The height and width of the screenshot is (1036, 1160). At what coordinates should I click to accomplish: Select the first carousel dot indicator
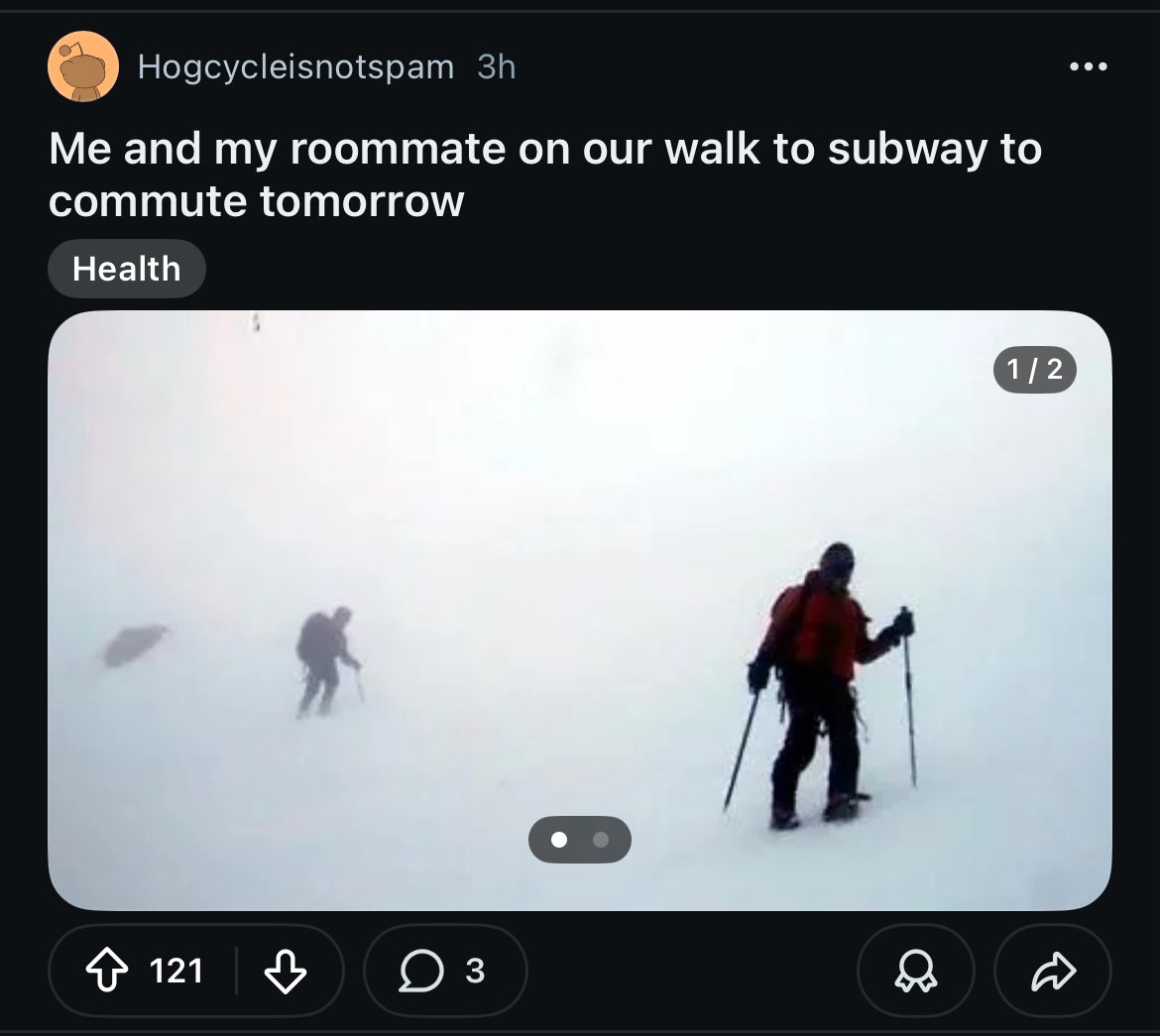tap(559, 840)
